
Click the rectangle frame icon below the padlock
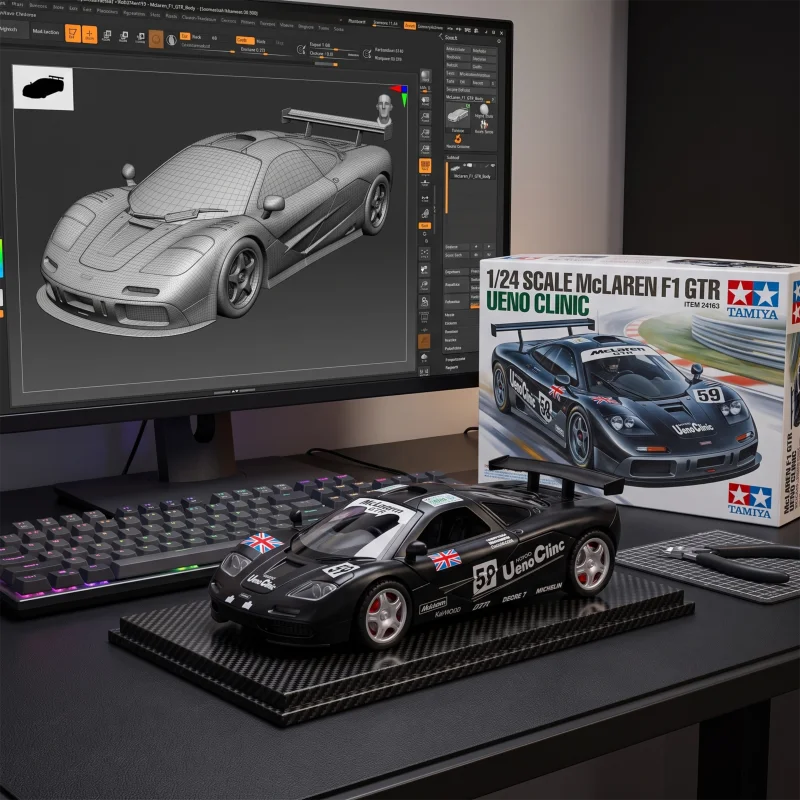pos(424,317)
